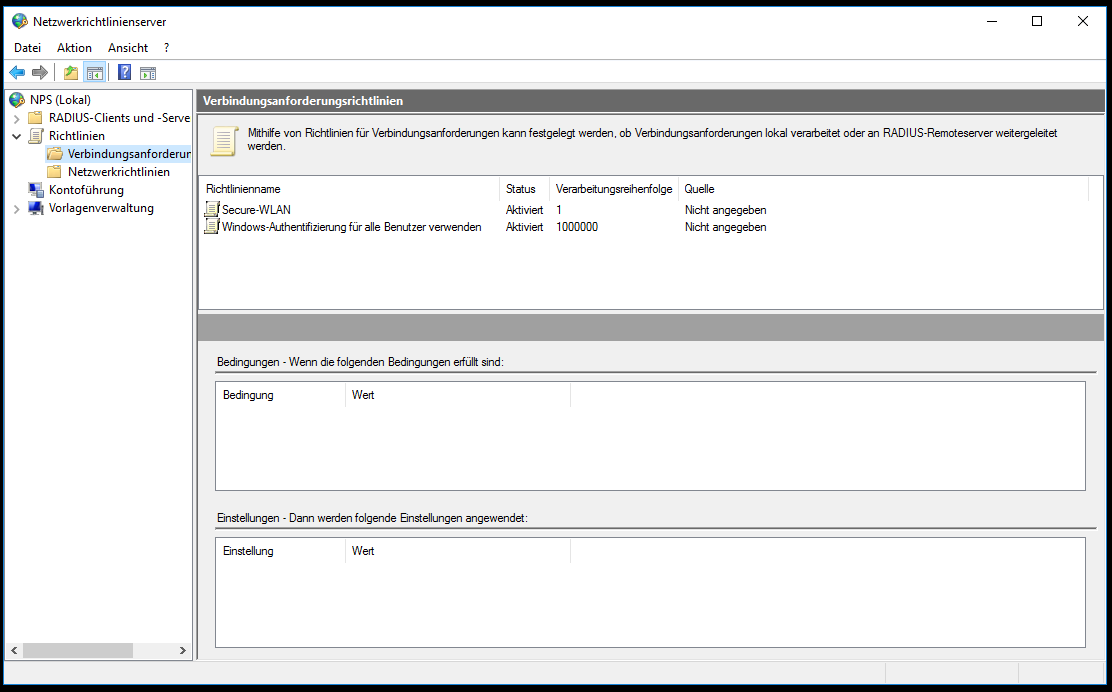The width and height of the screenshot is (1112, 692).
Task: Click the RADIUS-Clients folder icon
Action: click(x=35, y=118)
